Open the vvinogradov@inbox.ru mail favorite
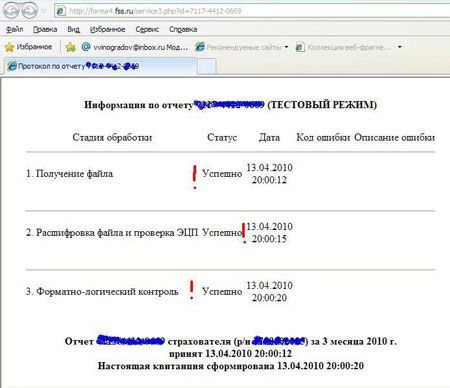 click(x=135, y=47)
